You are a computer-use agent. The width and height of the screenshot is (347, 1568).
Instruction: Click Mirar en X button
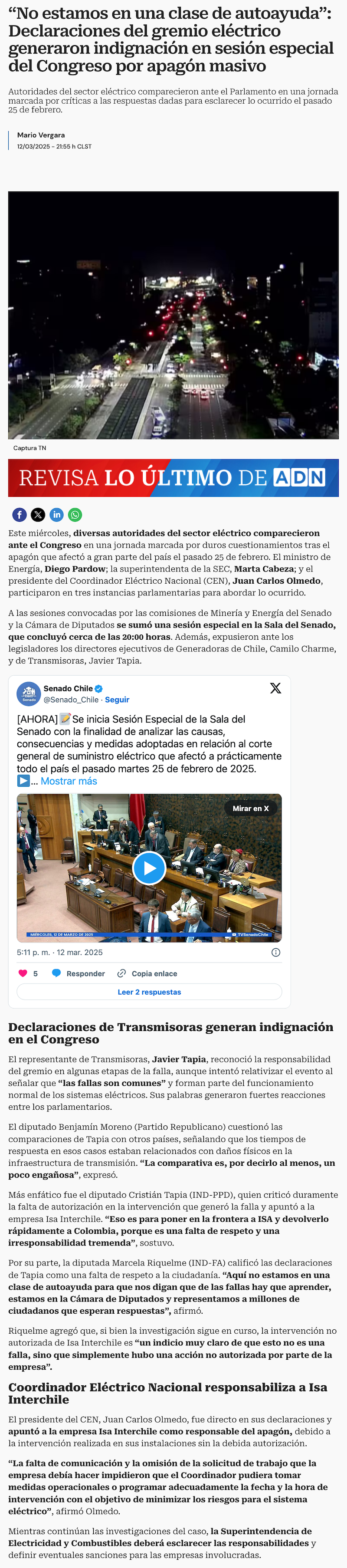pyautogui.click(x=250, y=809)
